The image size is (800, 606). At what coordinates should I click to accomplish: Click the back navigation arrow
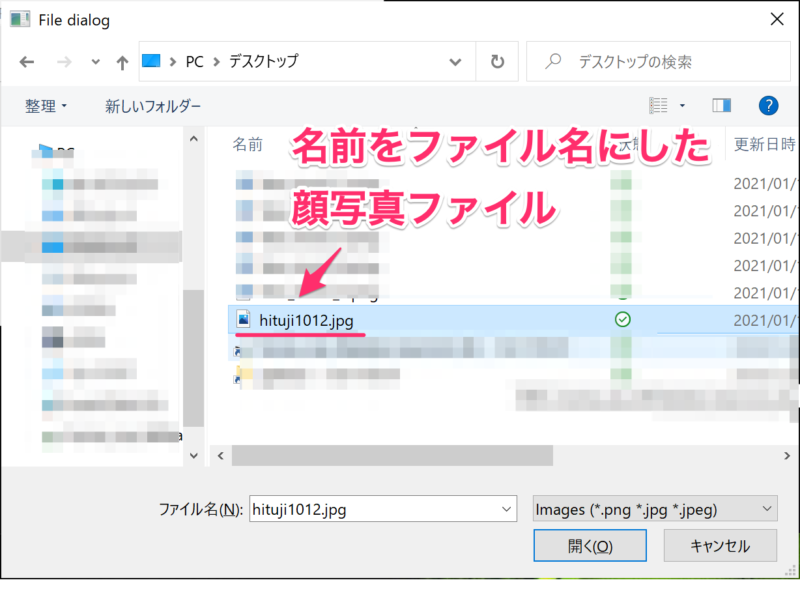27,61
